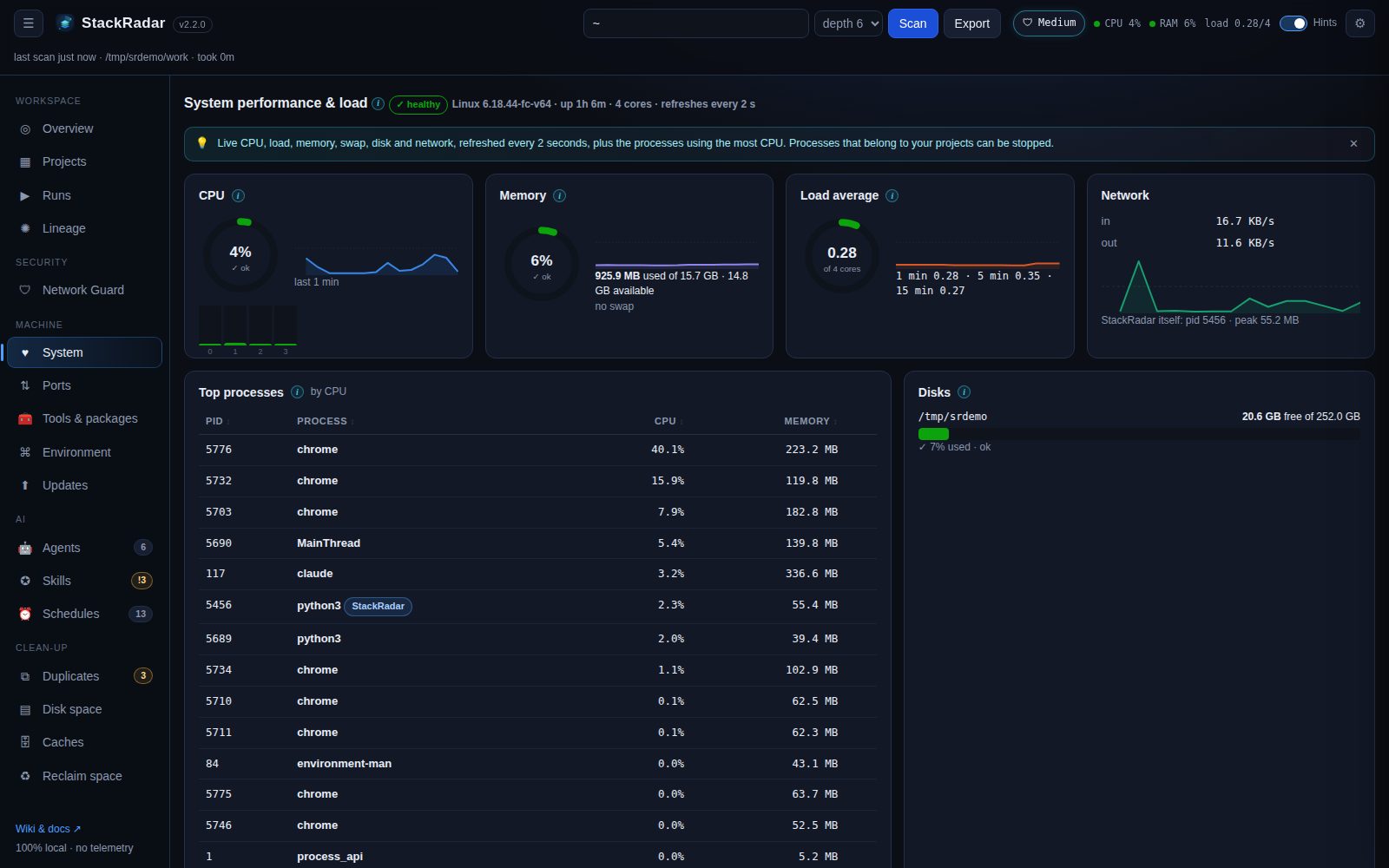This screenshot has height=868, width=1389.
Task: Open Duplicates in the Clean-up section
Action: (x=85, y=676)
